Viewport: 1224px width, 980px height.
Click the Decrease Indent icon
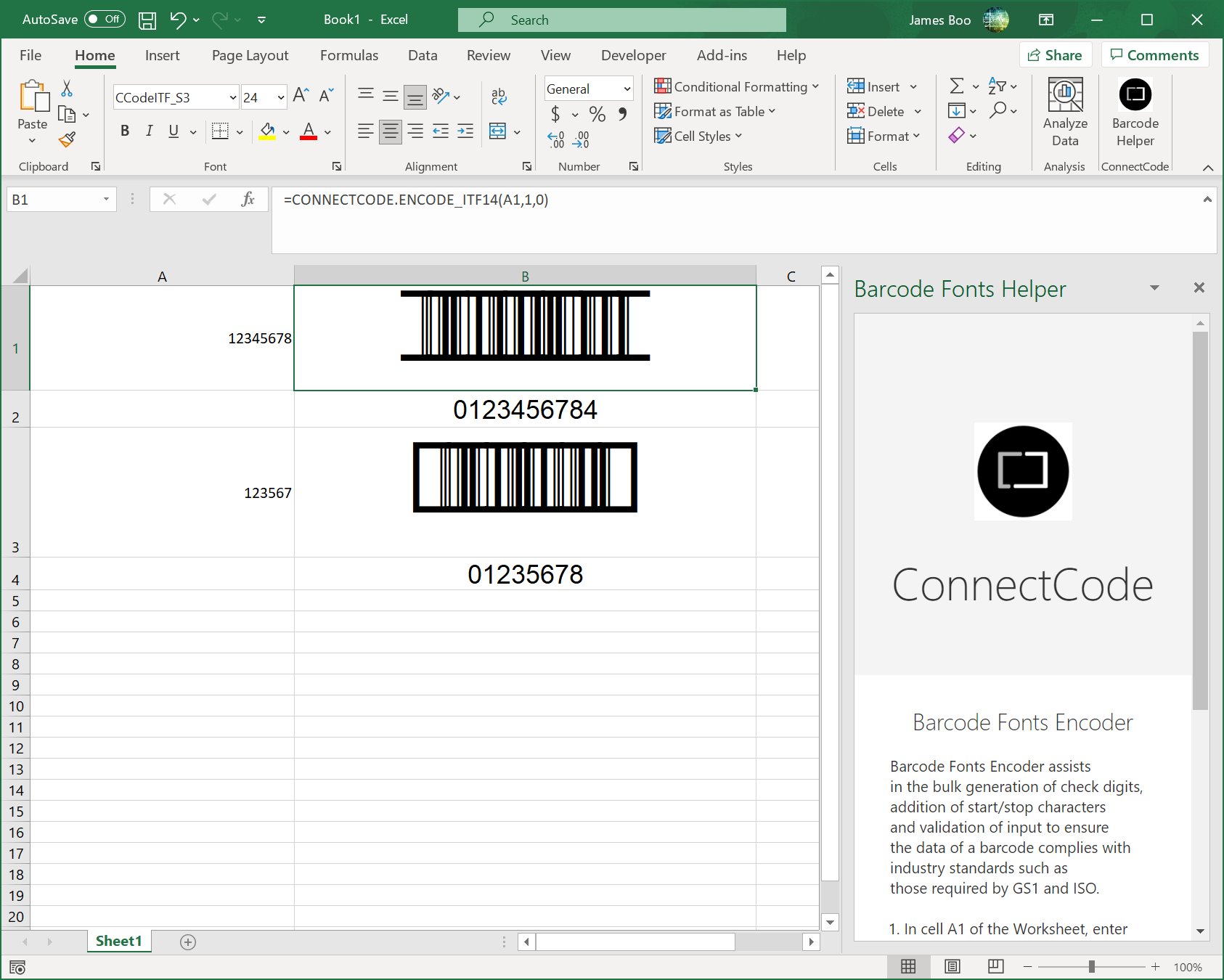441,131
